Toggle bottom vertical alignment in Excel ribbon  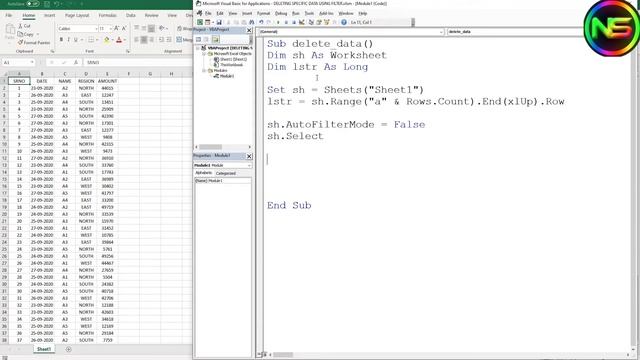coord(151,28)
